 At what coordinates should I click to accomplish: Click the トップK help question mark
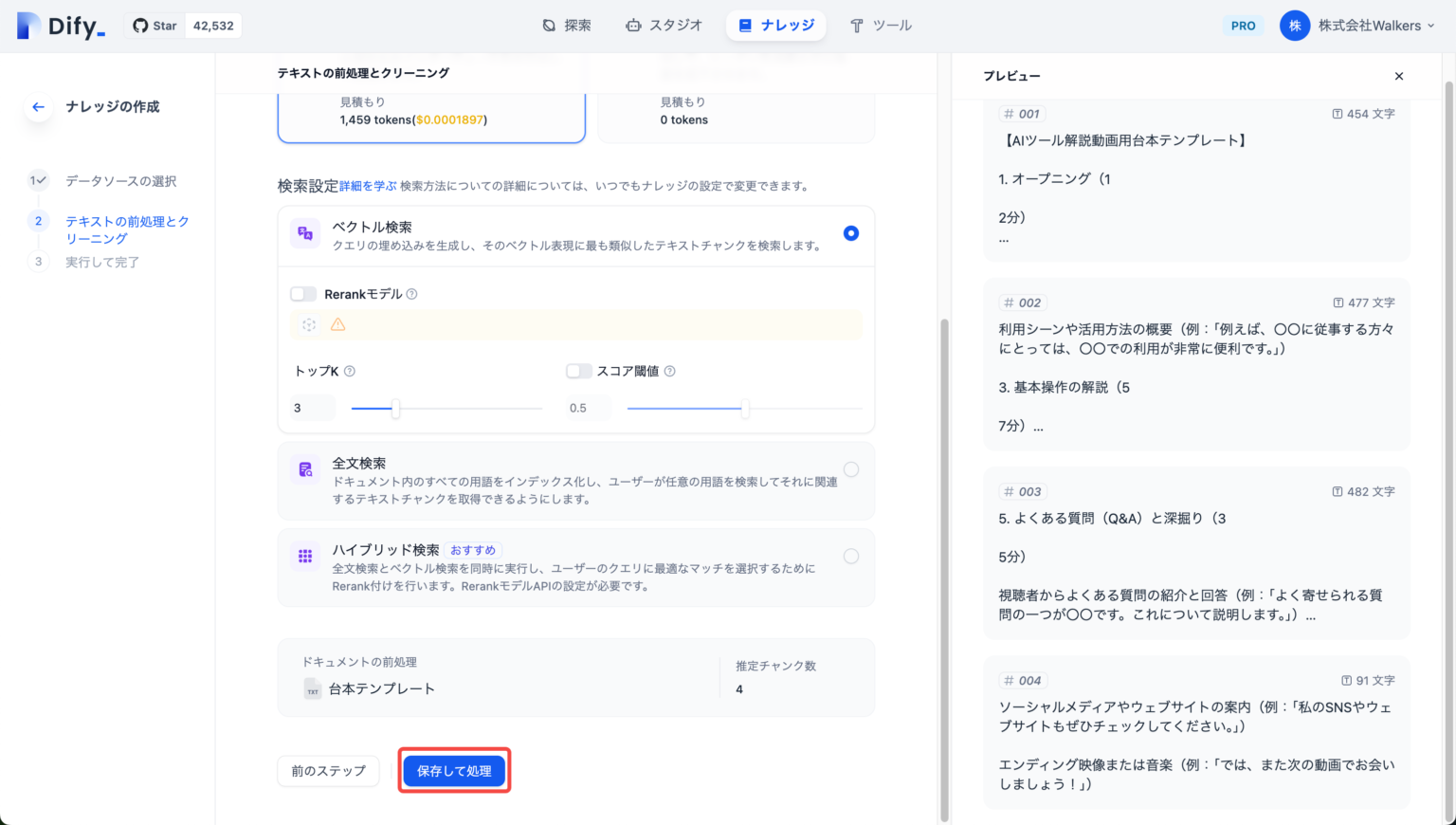pyautogui.click(x=349, y=371)
